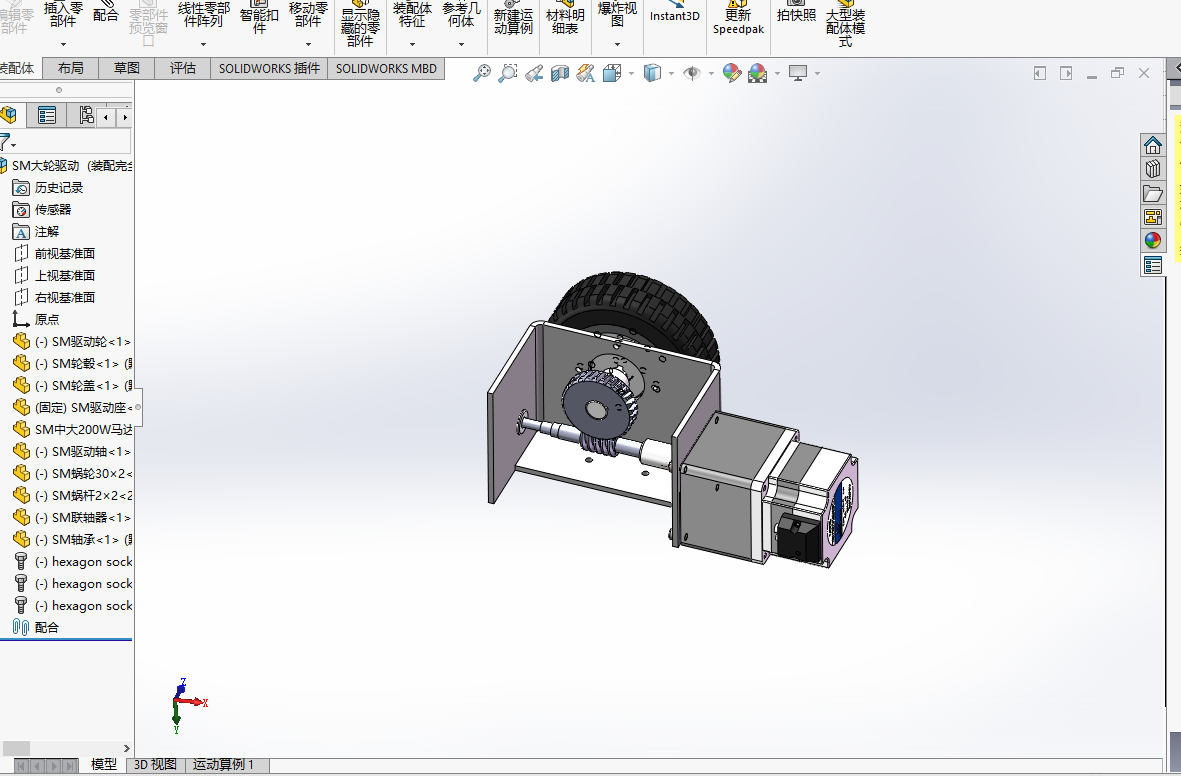Open the 模型 bottom tab
Viewport: 1181px width, 776px height.
click(x=104, y=764)
